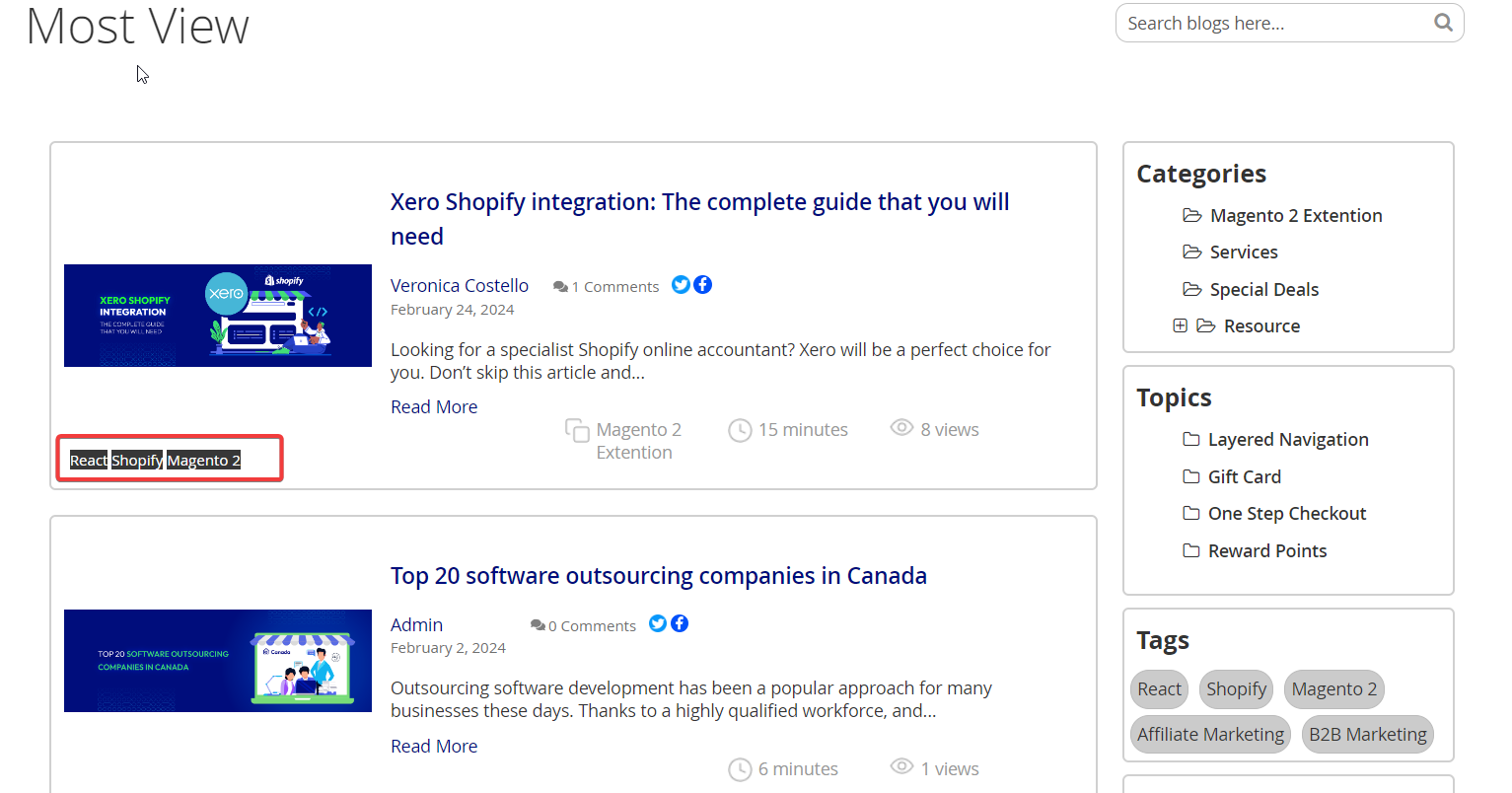Share Xero Shopify post on Facebook
1512x793 pixels.
point(703,285)
